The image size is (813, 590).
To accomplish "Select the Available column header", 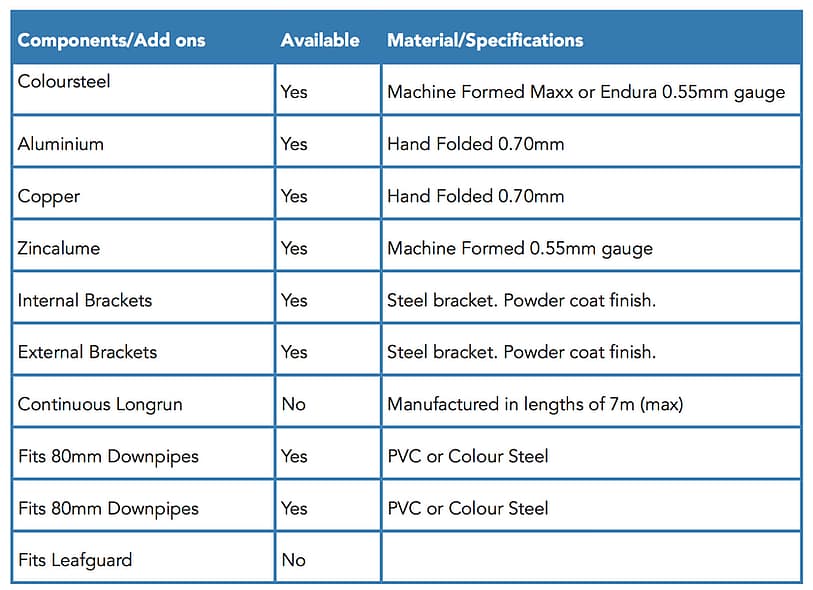I will 319,41.
